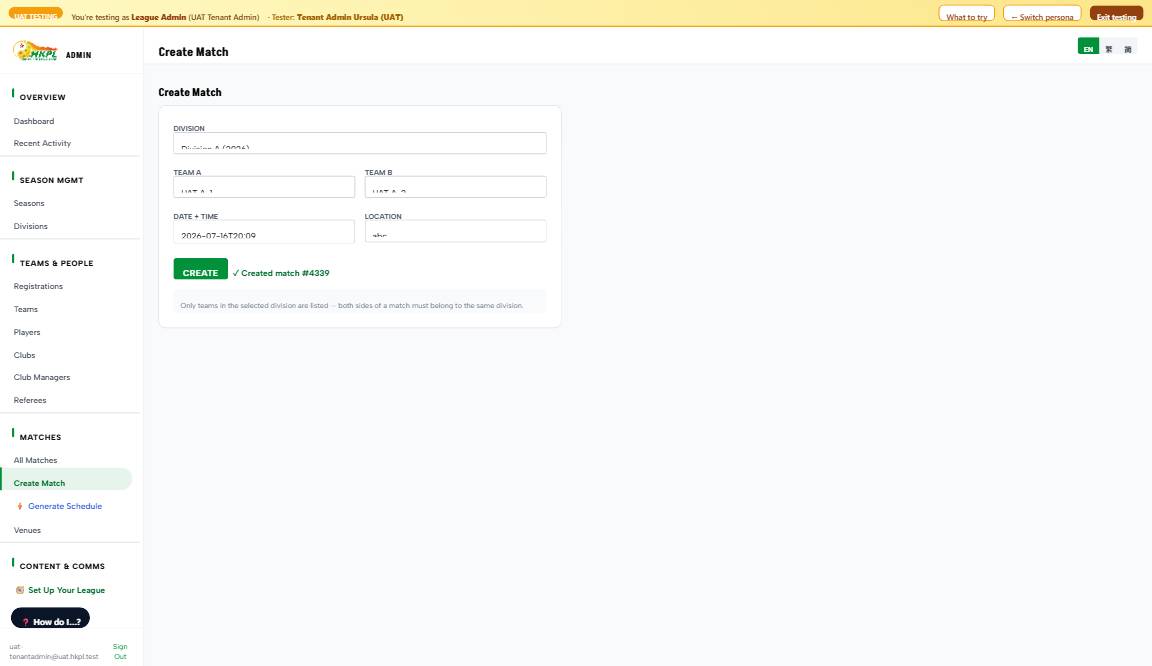Click the Location input field
1152x666 pixels.
point(456,231)
